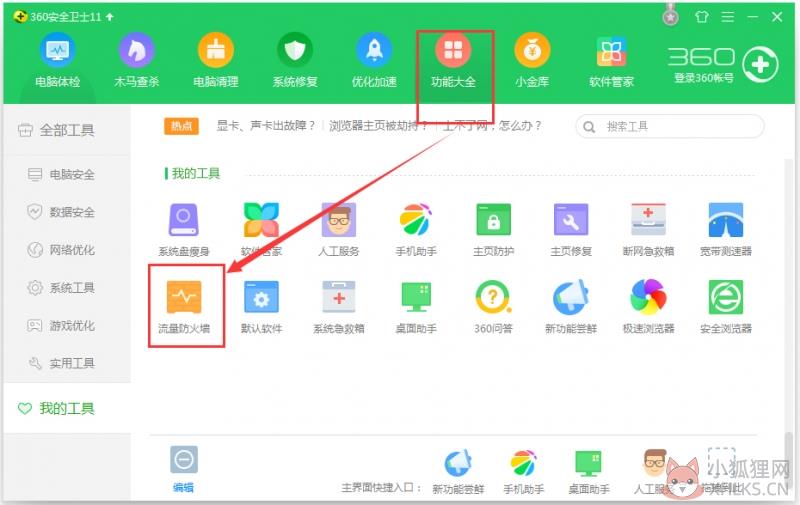800x505 pixels.
Task: Open hot topic 上不了网，怎么办？
Action: (x=492, y=125)
